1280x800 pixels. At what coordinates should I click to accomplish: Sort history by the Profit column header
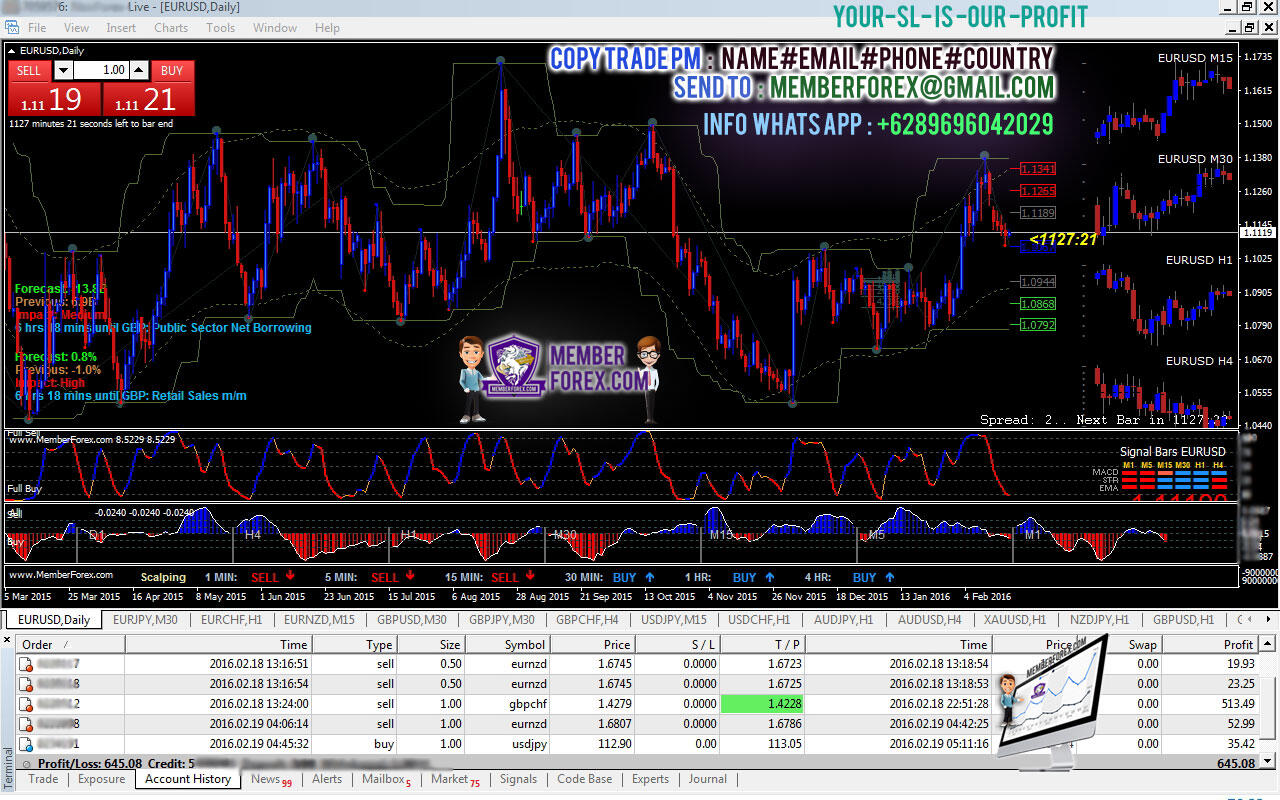click(x=1210, y=645)
